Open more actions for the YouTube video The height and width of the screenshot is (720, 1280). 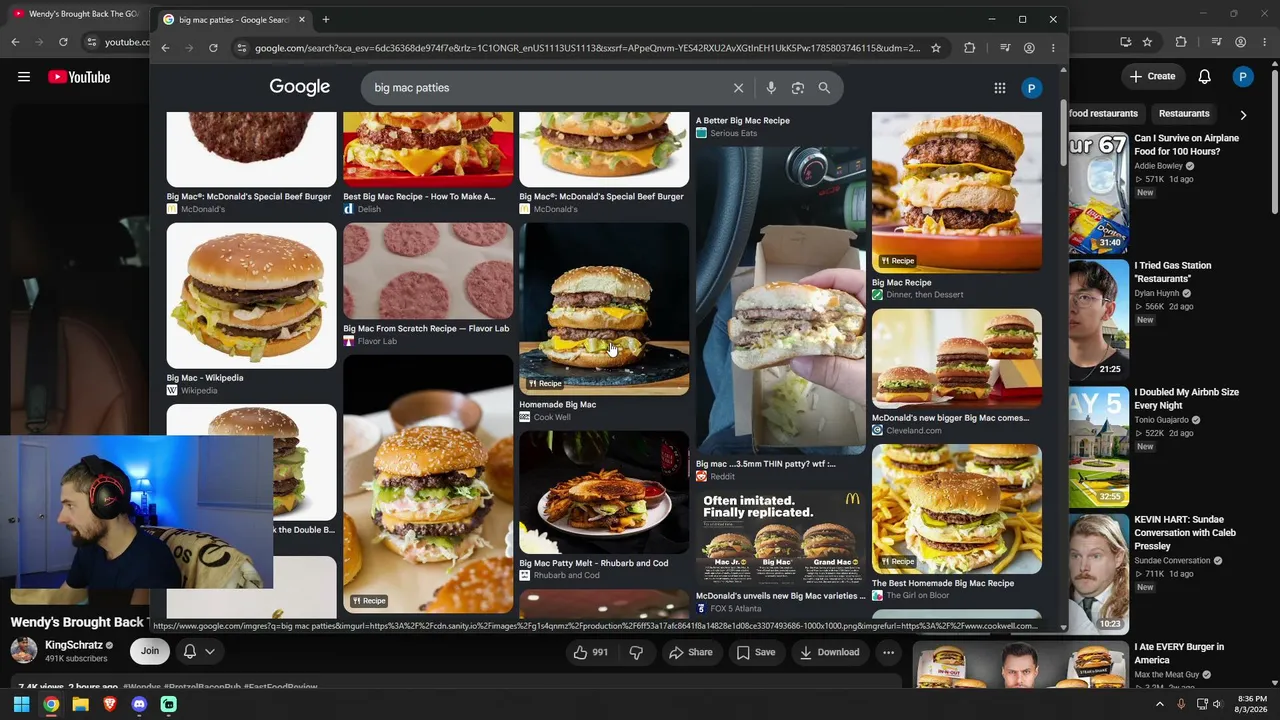(x=888, y=652)
